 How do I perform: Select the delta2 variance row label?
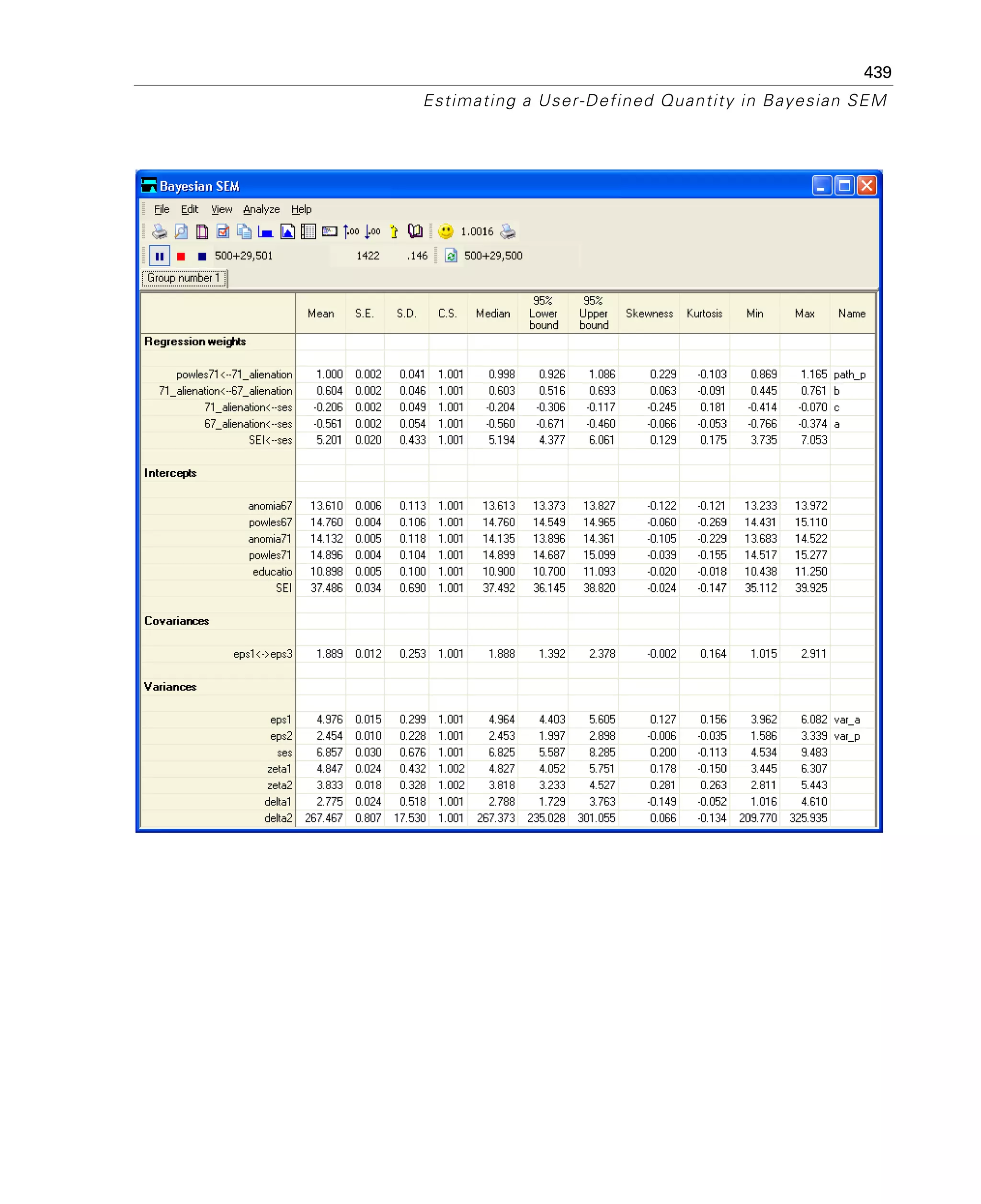point(278,818)
